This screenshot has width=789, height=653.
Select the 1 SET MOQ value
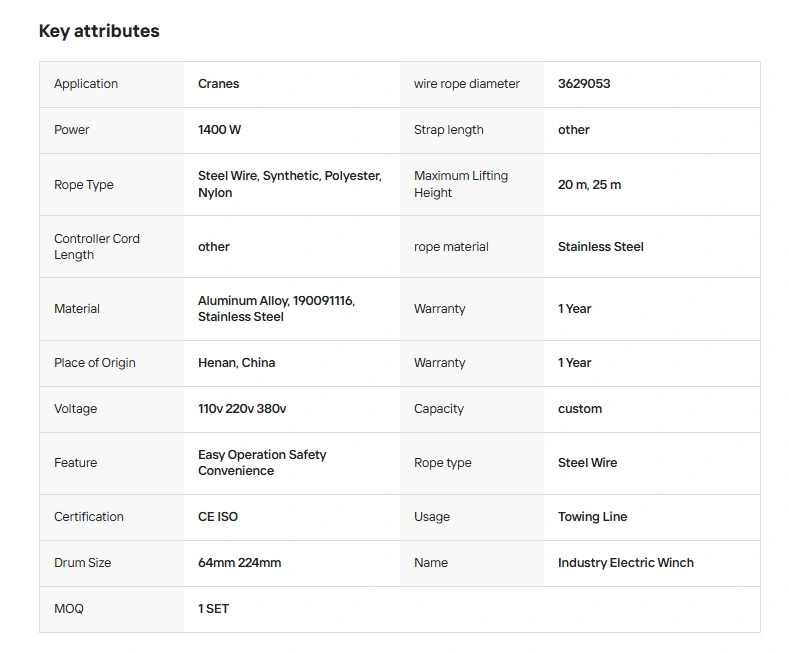213,609
